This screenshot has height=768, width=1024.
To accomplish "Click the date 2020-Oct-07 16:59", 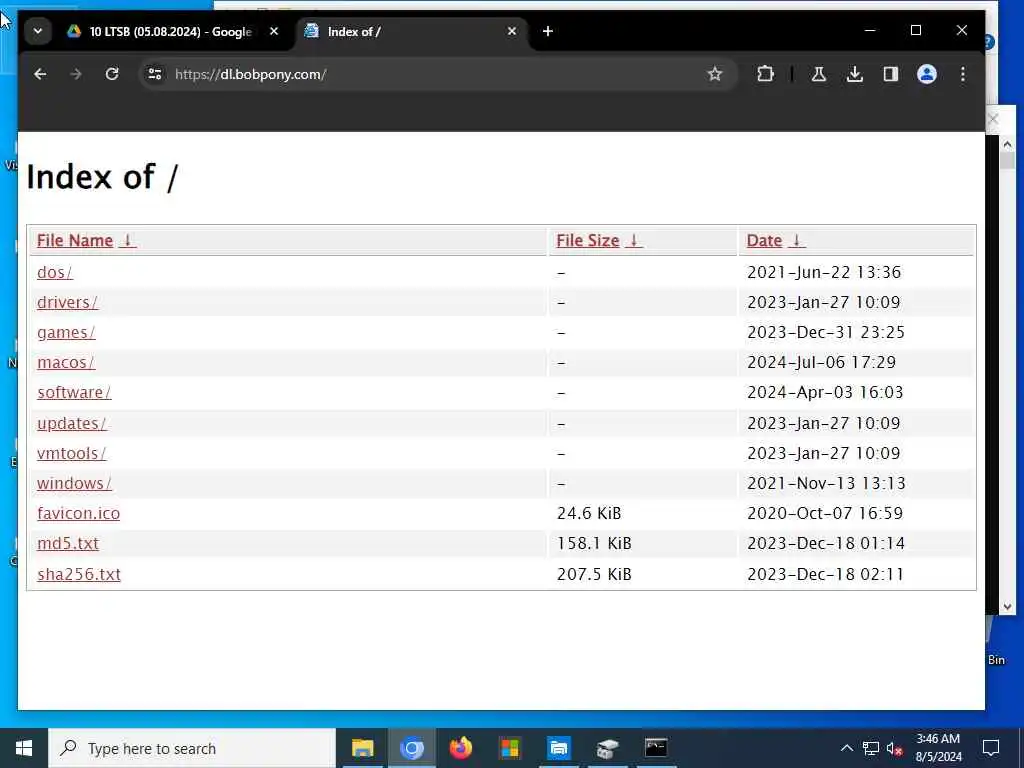I will (825, 513).
